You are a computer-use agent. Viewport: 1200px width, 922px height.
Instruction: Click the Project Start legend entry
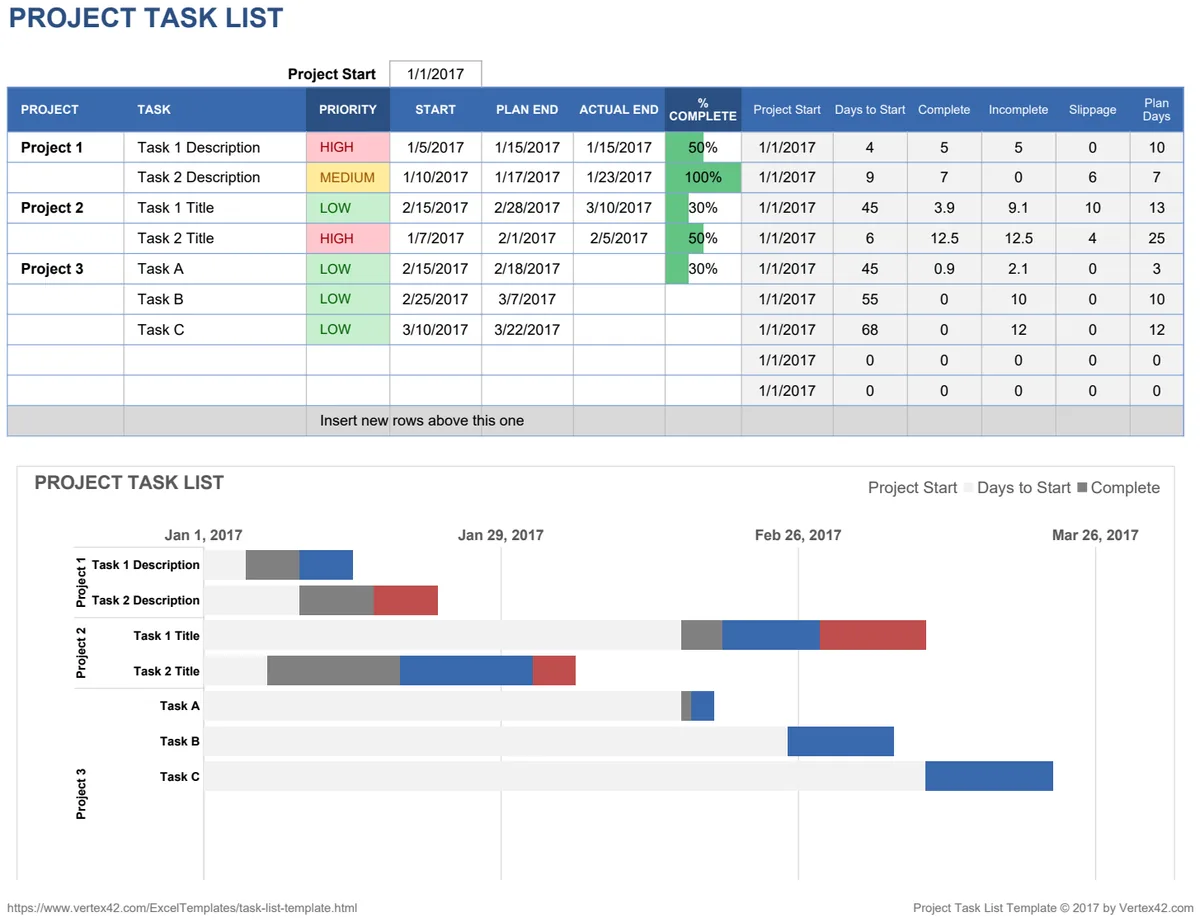coord(913,488)
